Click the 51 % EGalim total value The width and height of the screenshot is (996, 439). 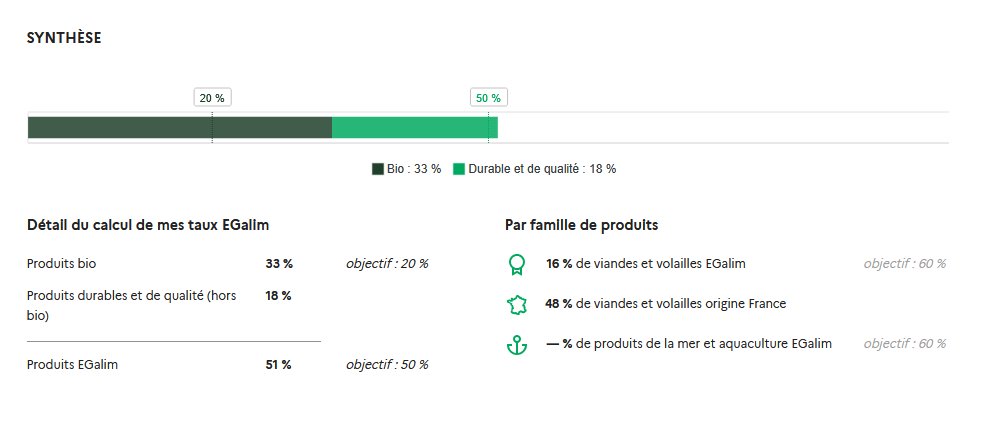pos(278,365)
